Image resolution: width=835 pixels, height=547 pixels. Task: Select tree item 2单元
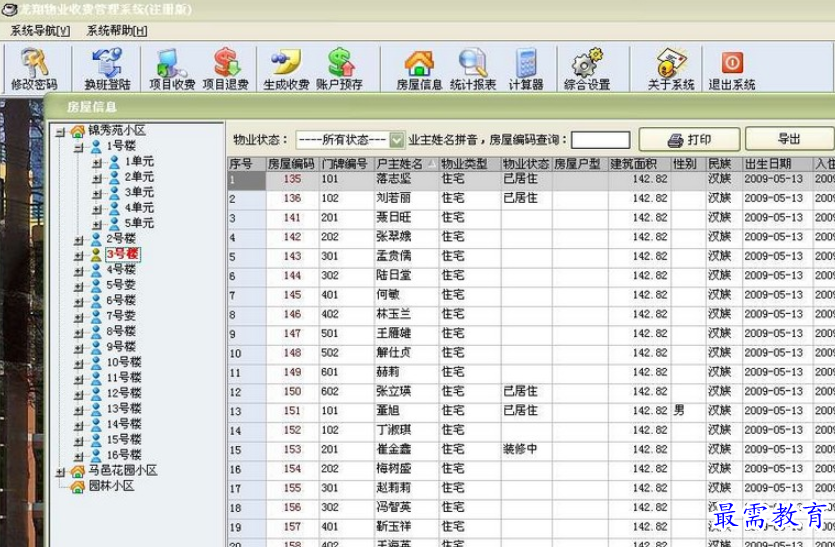[139, 177]
